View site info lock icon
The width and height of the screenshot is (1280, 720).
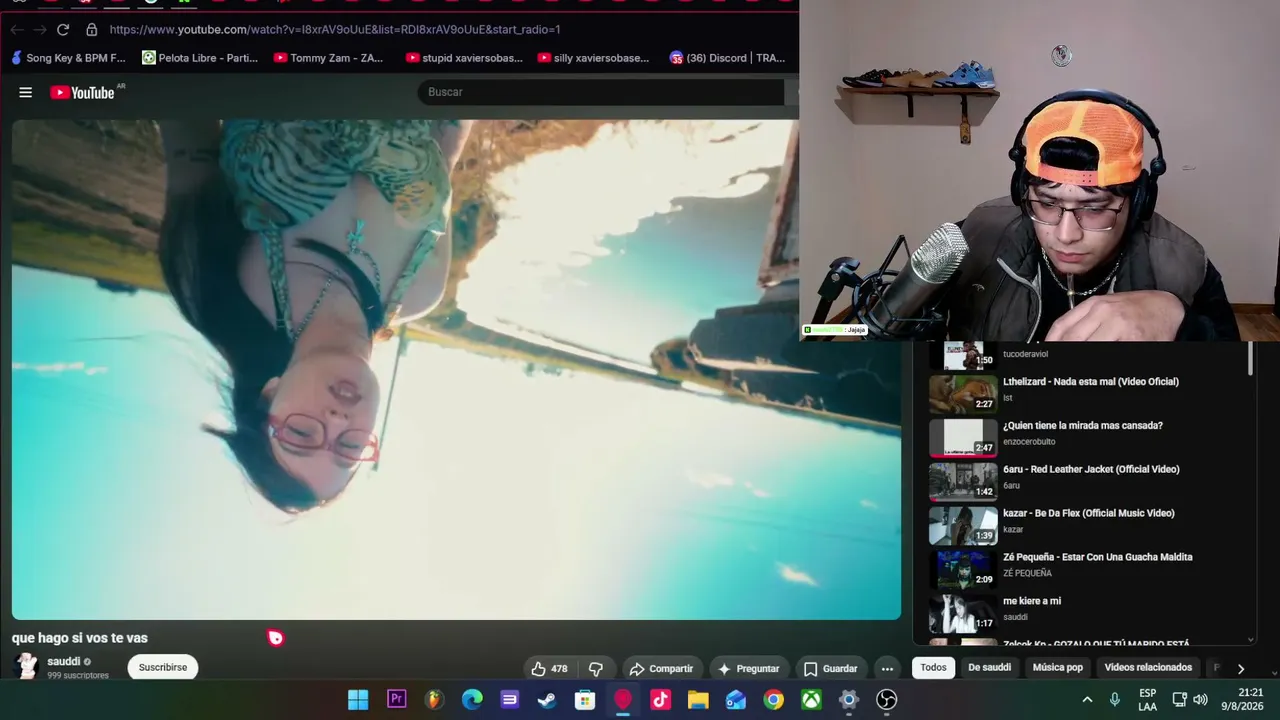point(91,30)
